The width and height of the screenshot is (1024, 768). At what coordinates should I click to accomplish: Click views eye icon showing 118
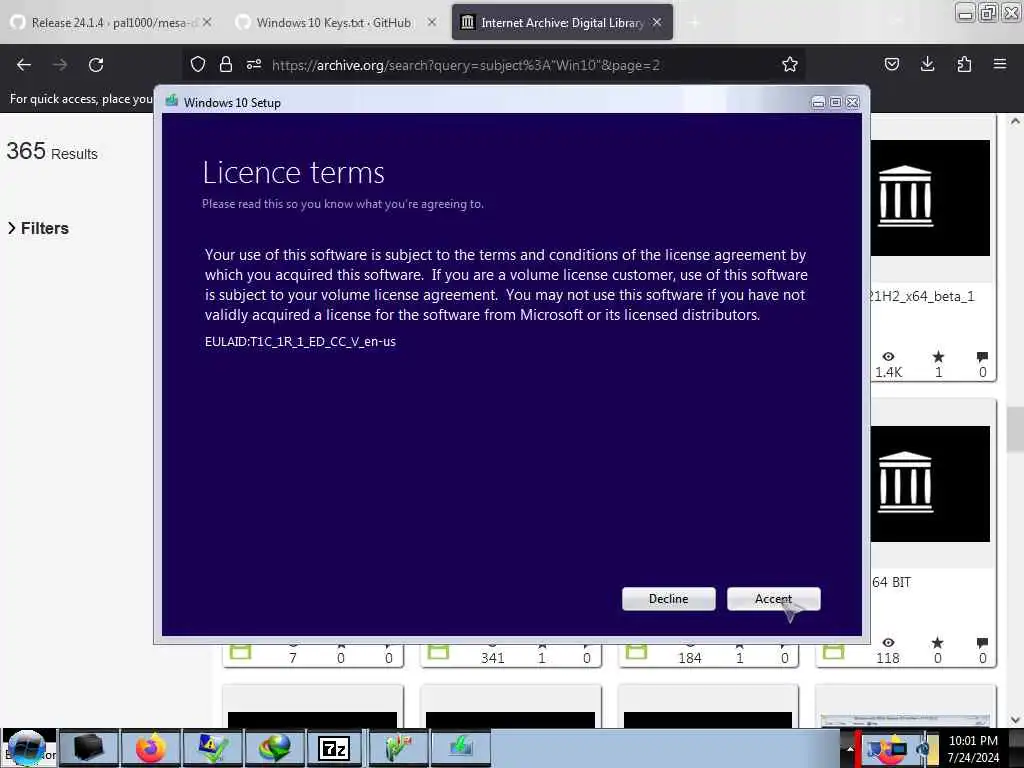pos(888,643)
